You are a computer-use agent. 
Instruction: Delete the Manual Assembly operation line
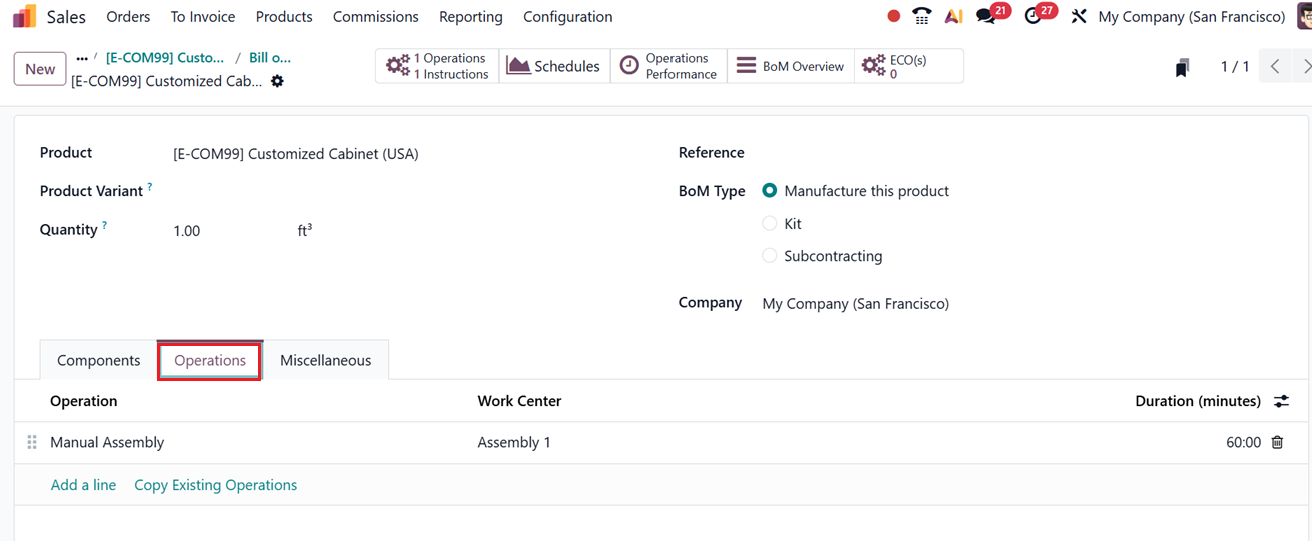click(1277, 442)
